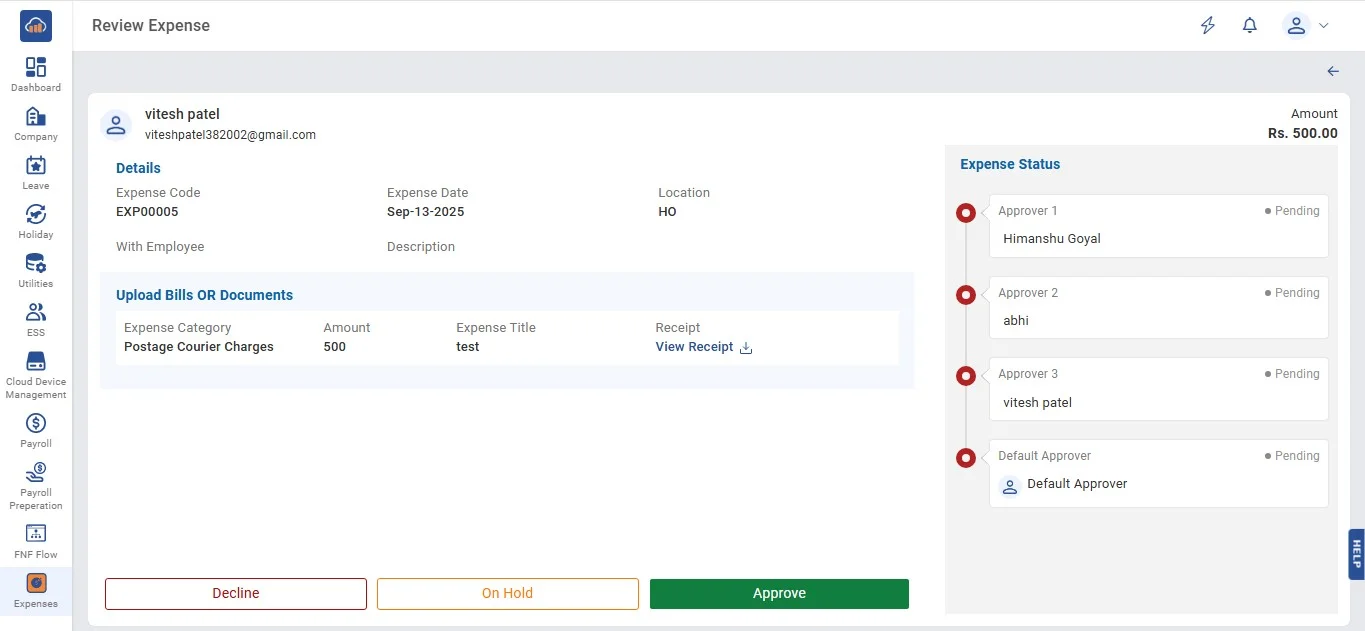The height and width of the screenshot is (631, 1365).
Task: Click the notification bell icon
Action: 1249,26
